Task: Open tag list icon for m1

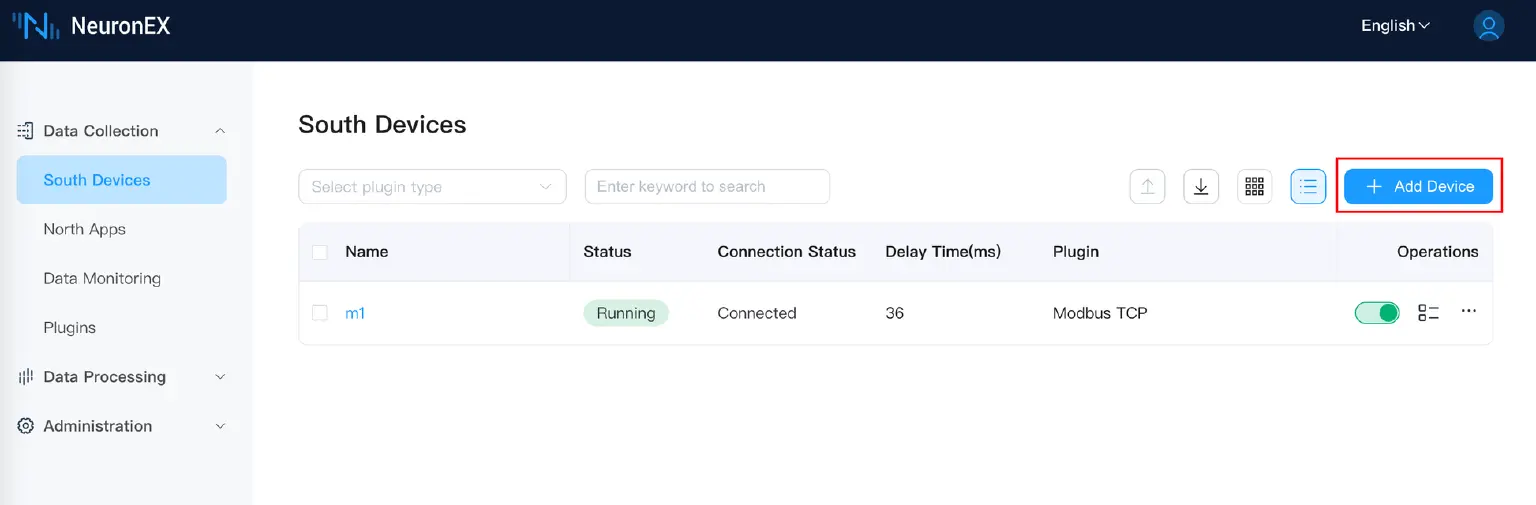Action: click(x=1428, y=313)
